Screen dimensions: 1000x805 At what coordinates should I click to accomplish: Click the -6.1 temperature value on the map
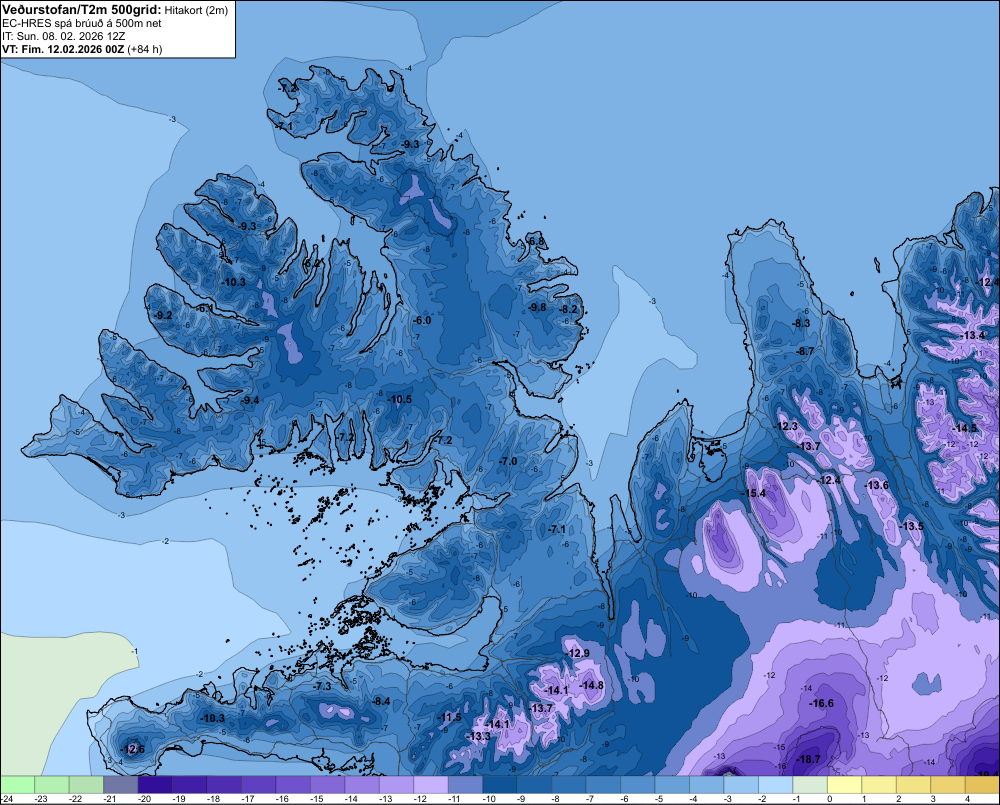pos(205,308)
